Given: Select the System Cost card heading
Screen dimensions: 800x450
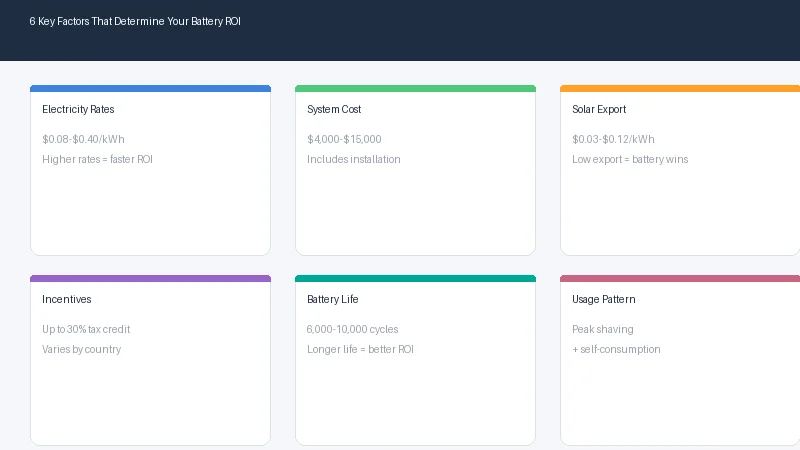Looking at the screenshot, I should [x=334, y=109].
